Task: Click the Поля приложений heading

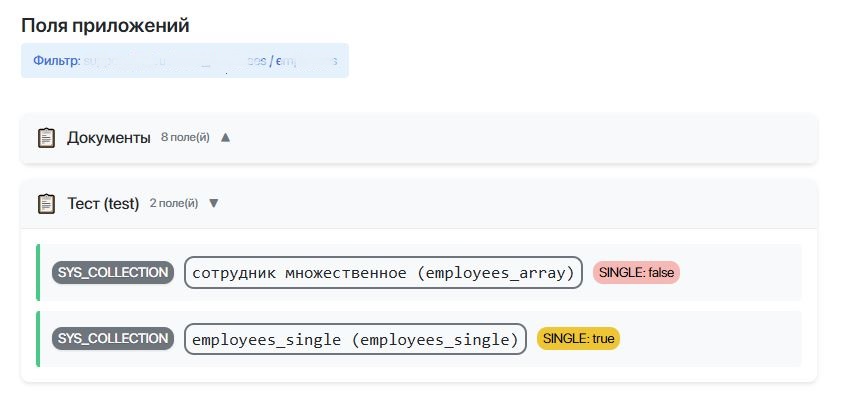Action: [106, 25]
